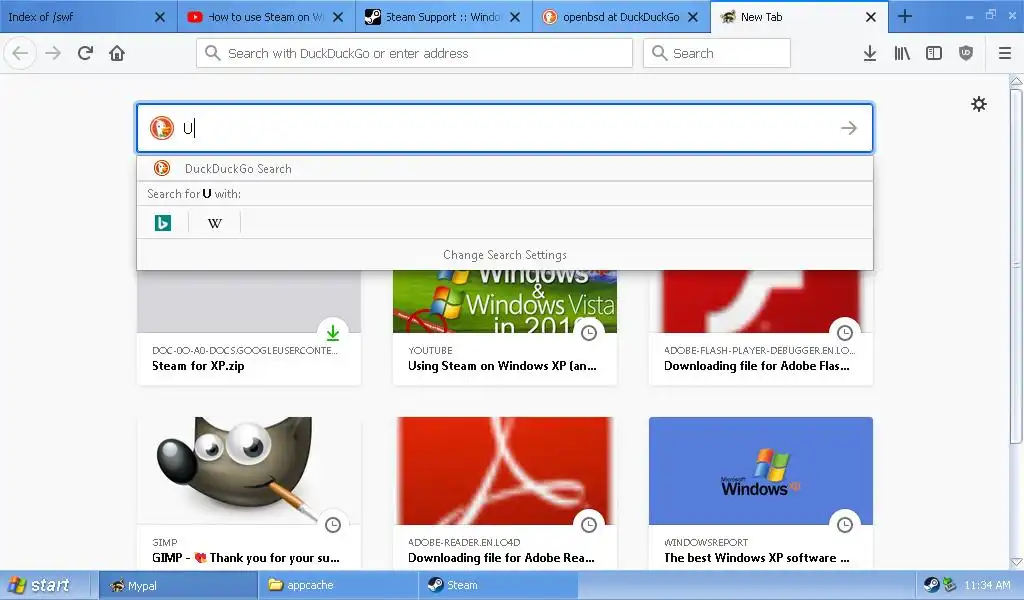The width and height of the screenshot is (1024, 600).
Task: Submit search with the arrow button
Action: tap(849, 128)
